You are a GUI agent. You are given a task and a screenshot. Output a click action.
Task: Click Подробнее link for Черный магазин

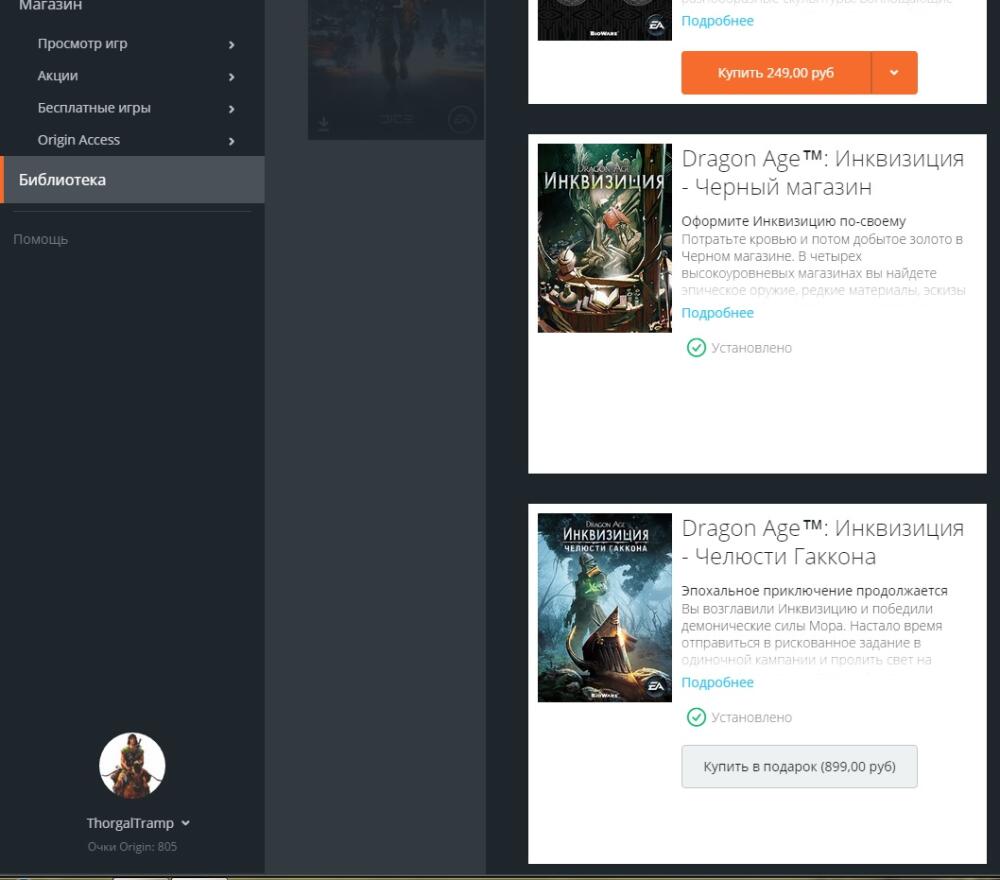pos(717,313)
